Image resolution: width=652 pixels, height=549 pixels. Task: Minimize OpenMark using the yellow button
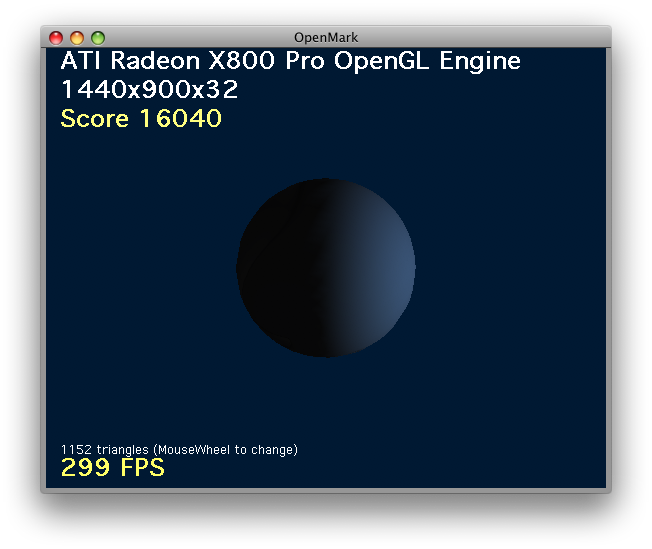77,38
